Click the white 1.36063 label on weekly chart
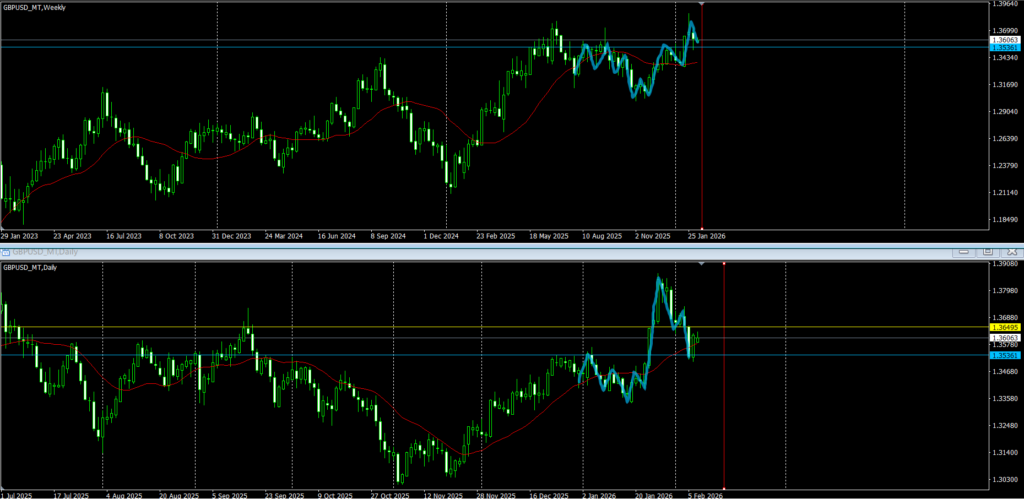 (x=1004, y=40)
